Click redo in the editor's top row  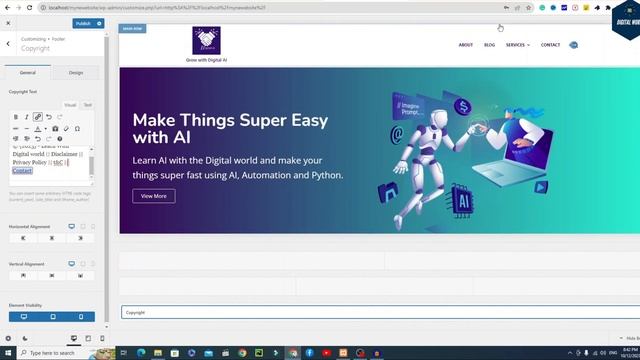coord(60,117)
